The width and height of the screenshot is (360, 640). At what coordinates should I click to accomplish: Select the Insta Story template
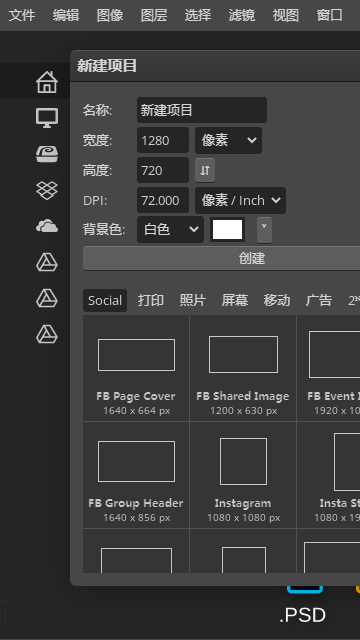pyautogui.click(x=329, y=475)
